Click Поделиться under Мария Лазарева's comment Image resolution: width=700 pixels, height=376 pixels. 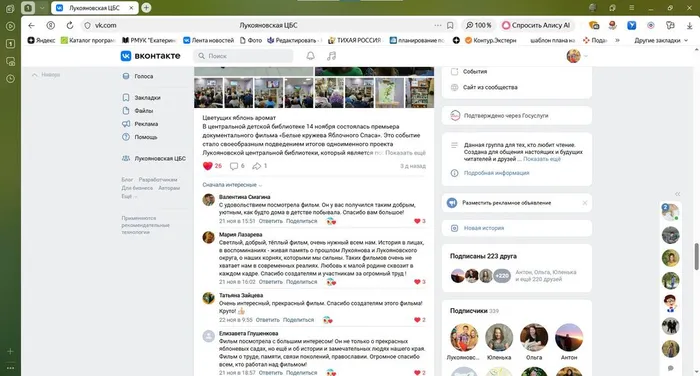(x=301, y=282)
